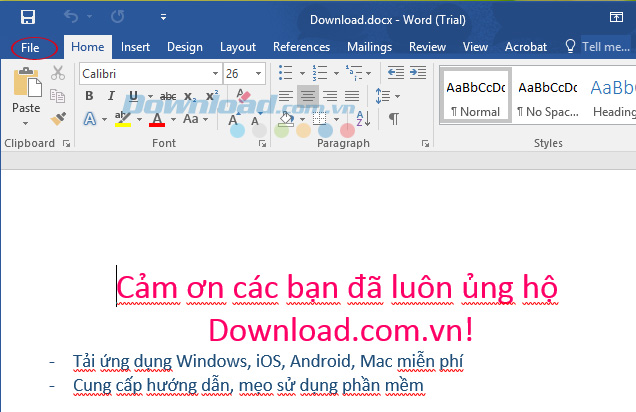Align the text right
This screenshot has width=636, height=412.
pyautogui.click(x=330, y=96)
